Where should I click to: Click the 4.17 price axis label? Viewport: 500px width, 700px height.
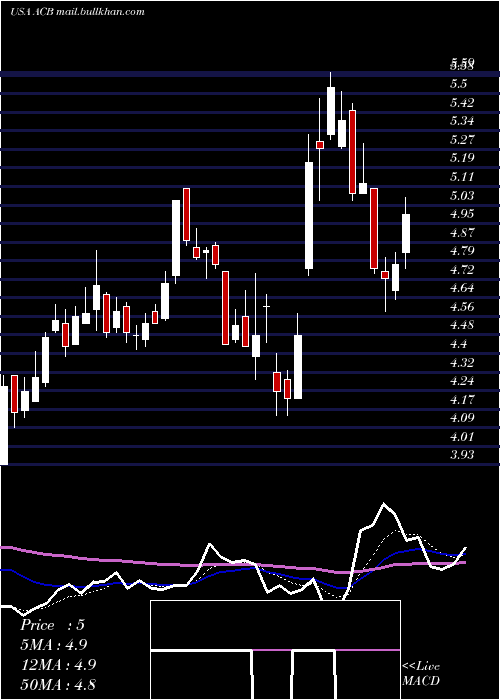462,400
